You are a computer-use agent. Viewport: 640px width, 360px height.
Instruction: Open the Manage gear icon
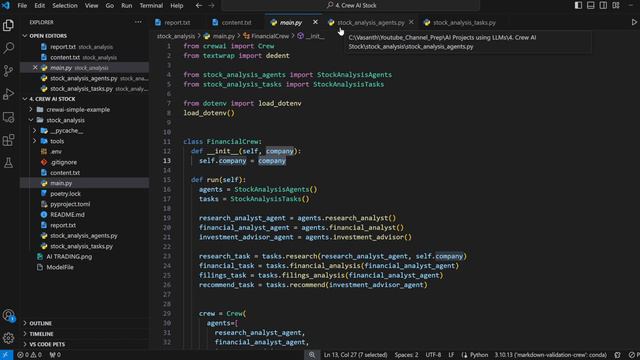(x=8, y=338)
